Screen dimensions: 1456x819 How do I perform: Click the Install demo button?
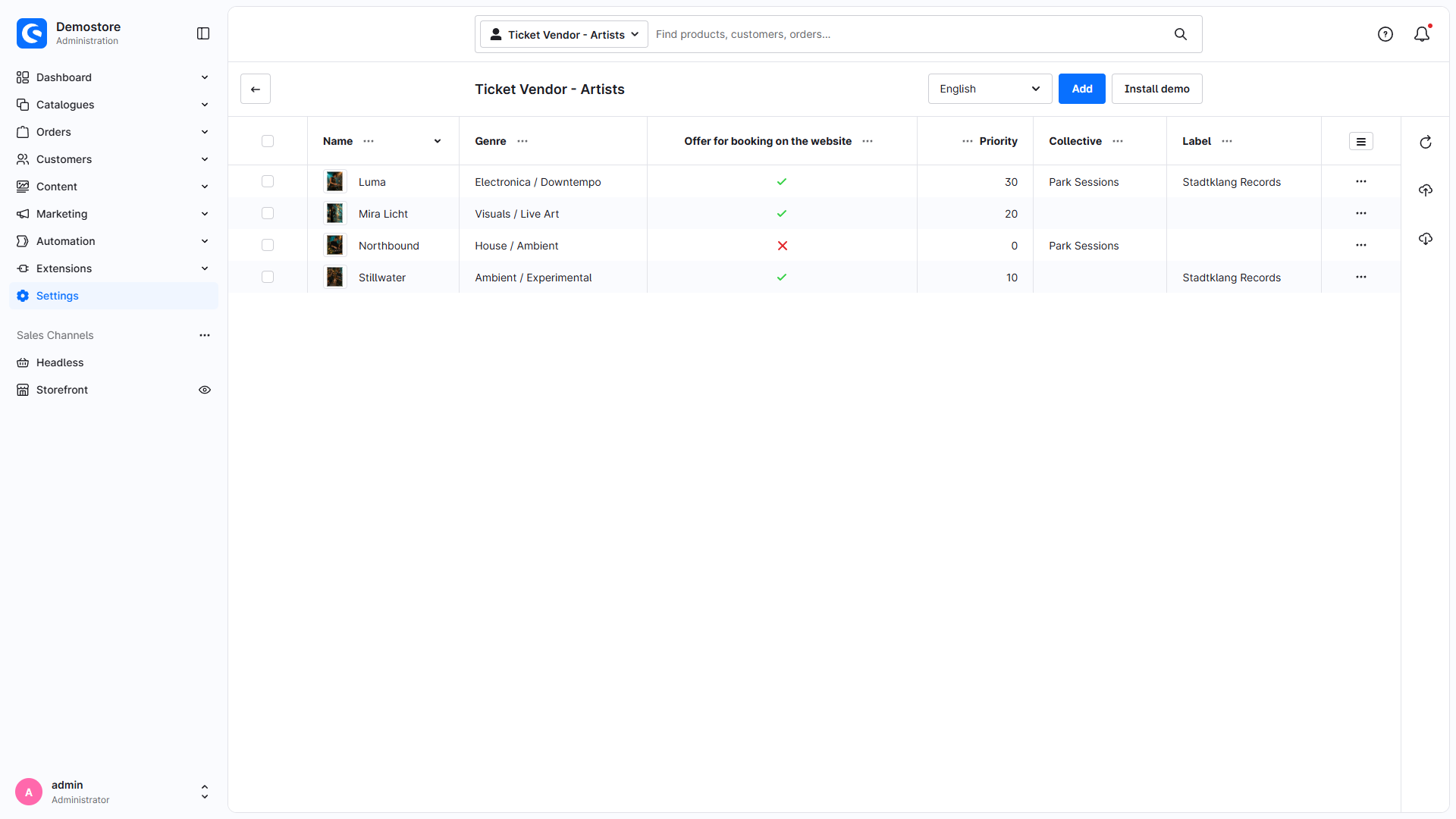point(1156,89)
